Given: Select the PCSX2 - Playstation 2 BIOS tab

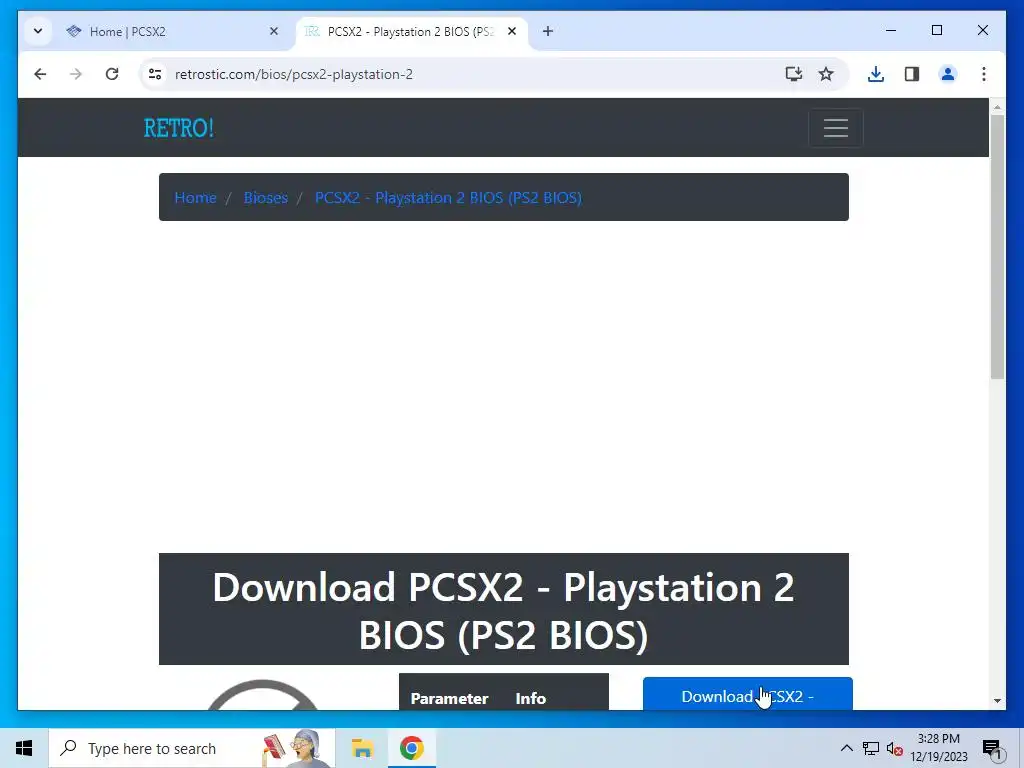Looking at the screenshot, I should tap(411, 31).
